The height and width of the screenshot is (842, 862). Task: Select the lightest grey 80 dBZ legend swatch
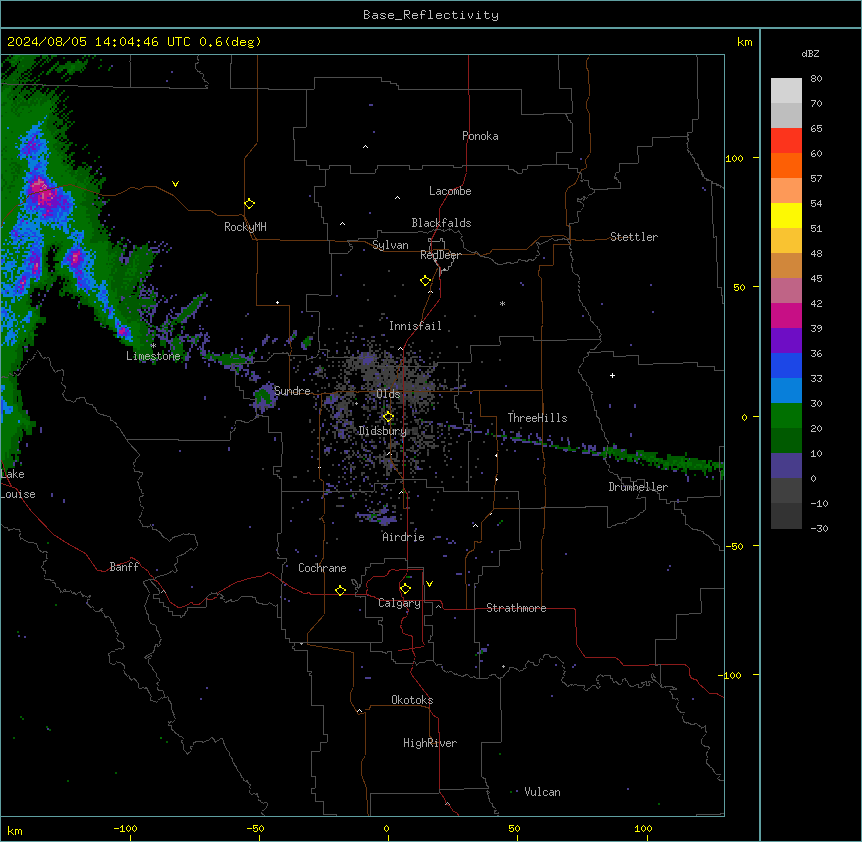coord(786,91)
